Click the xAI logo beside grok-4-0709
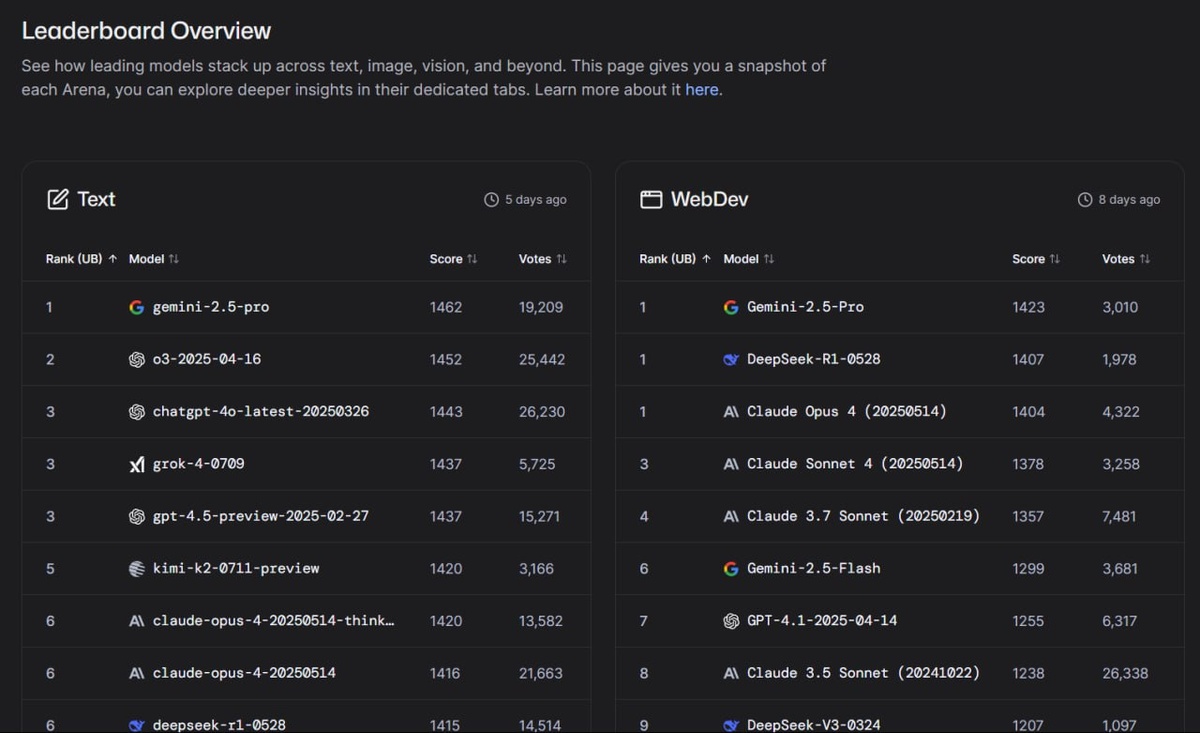This screenshot has height=733, width=1200. click(137, 464)
